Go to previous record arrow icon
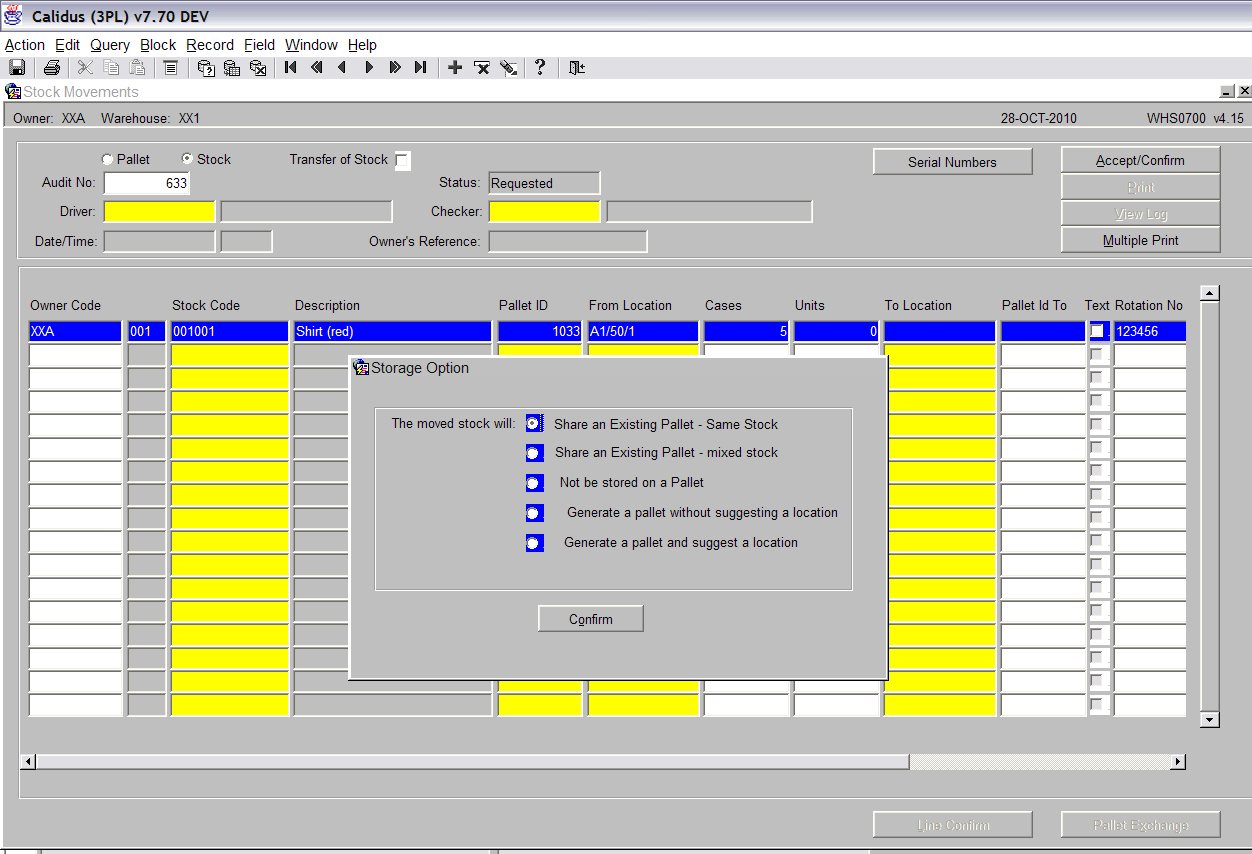Screen dimensions: 1252x854 point(343,68)
